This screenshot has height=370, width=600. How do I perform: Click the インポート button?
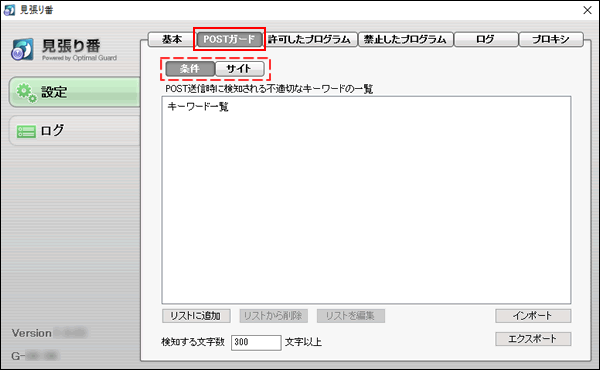coord(533,316)
